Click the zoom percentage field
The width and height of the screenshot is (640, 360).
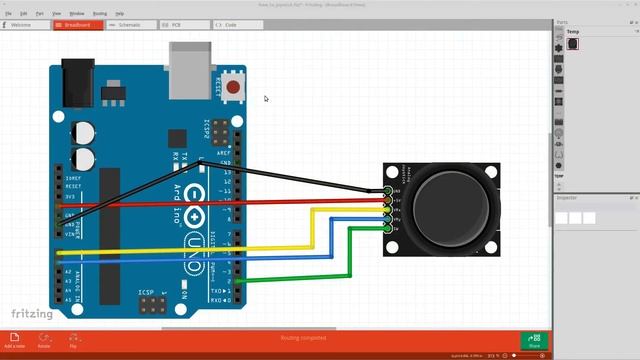click(493, 356)
